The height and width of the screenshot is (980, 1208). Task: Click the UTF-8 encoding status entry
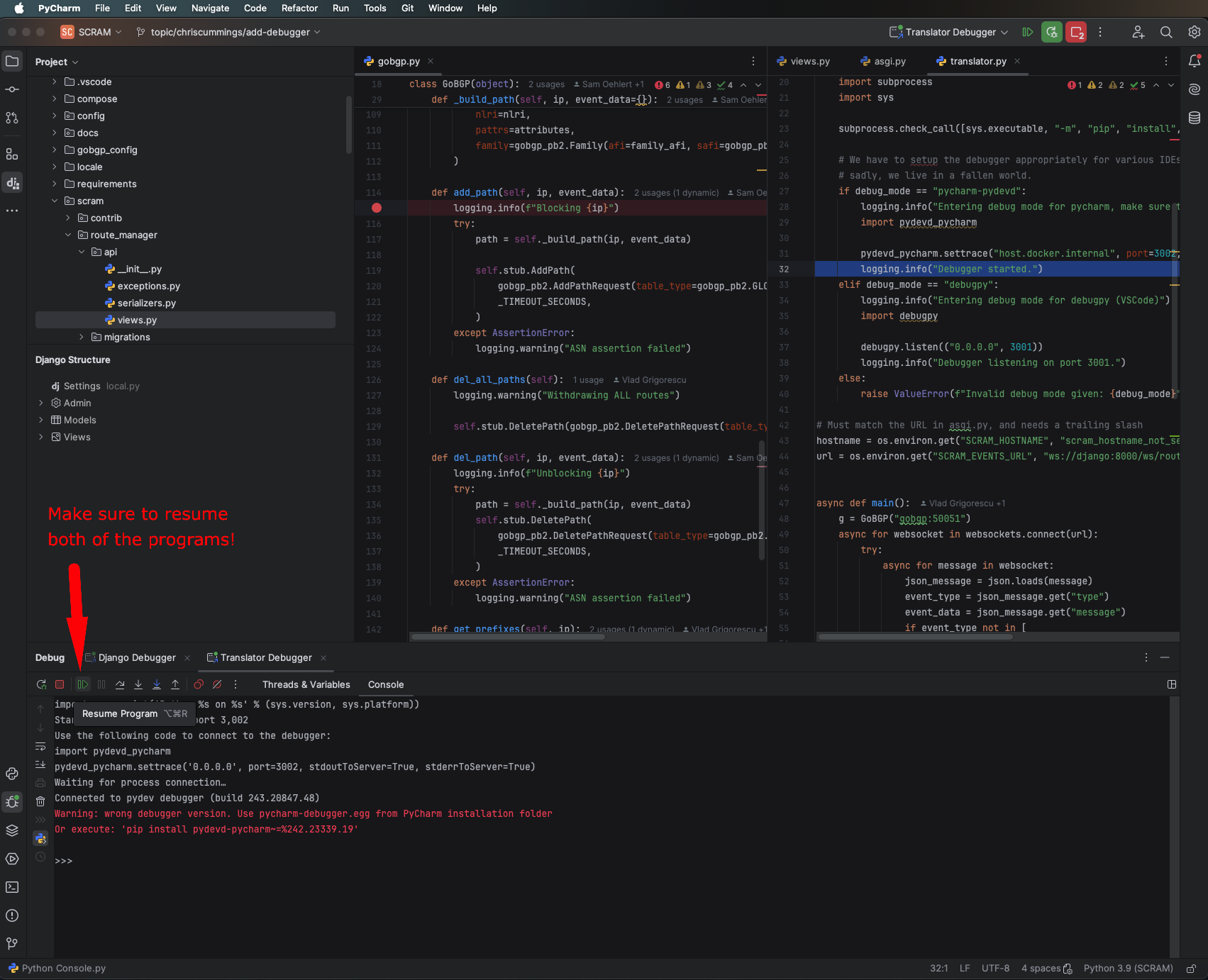click(995, 968)
